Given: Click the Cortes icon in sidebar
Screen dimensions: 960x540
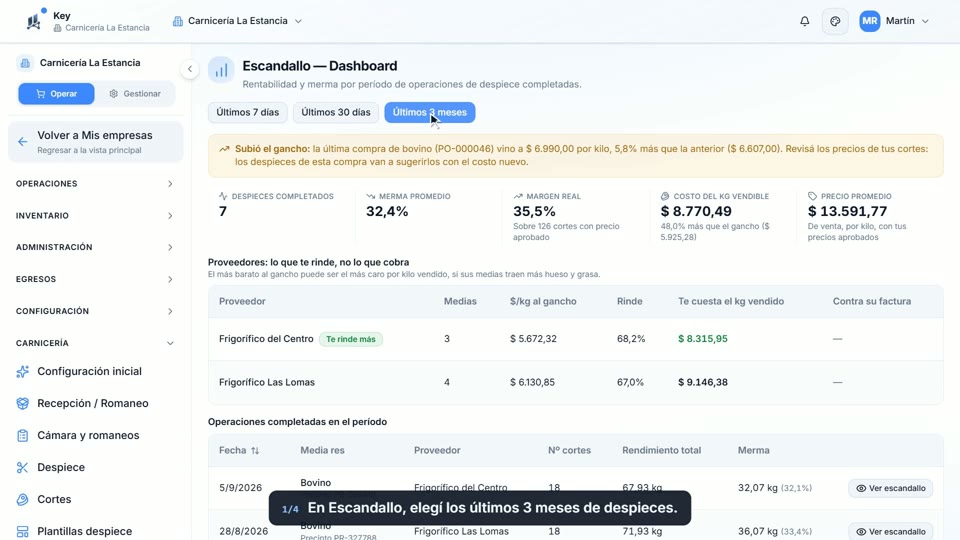Looking at the screenshot, I should (23, 499).
